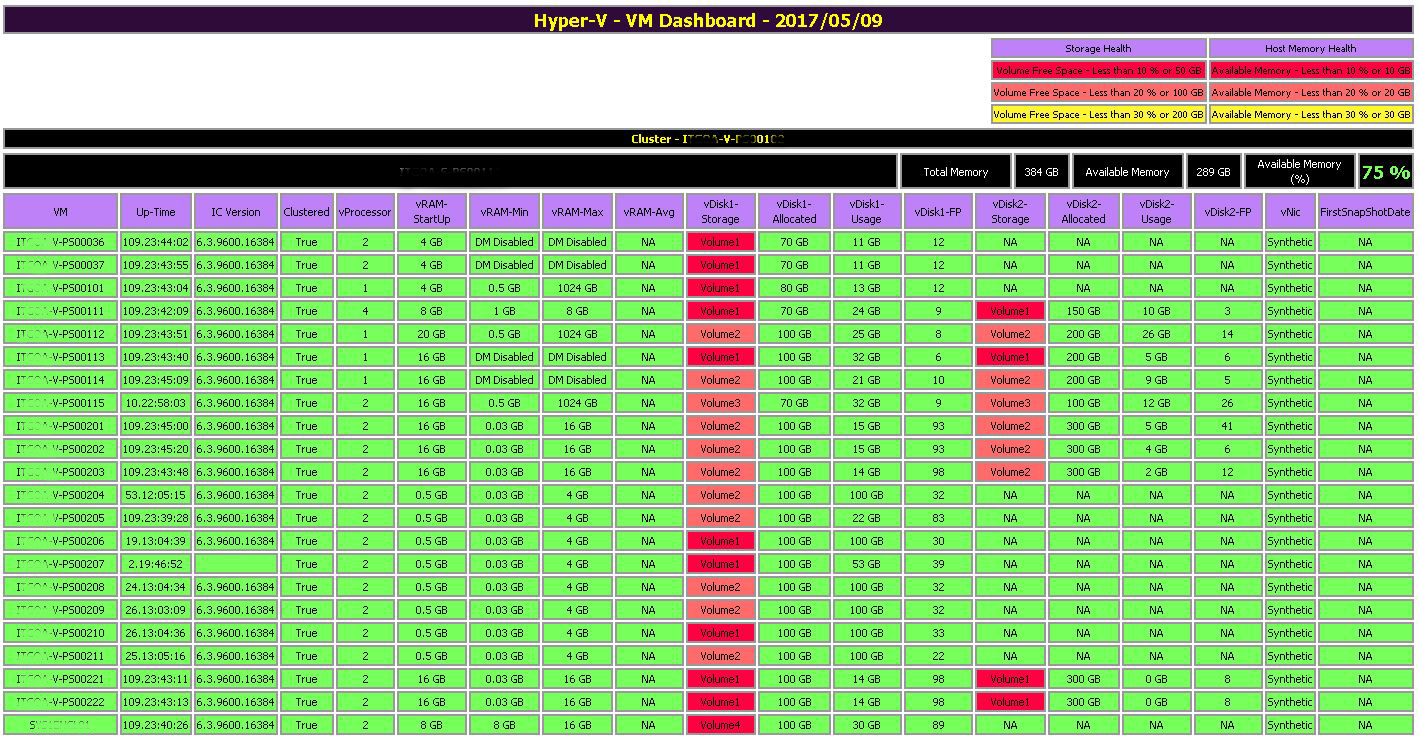Click 22 GB vDisk1-Usage in PS00205 row
This screenshot has width=1419, height=737.
click(x=866, y=518)
